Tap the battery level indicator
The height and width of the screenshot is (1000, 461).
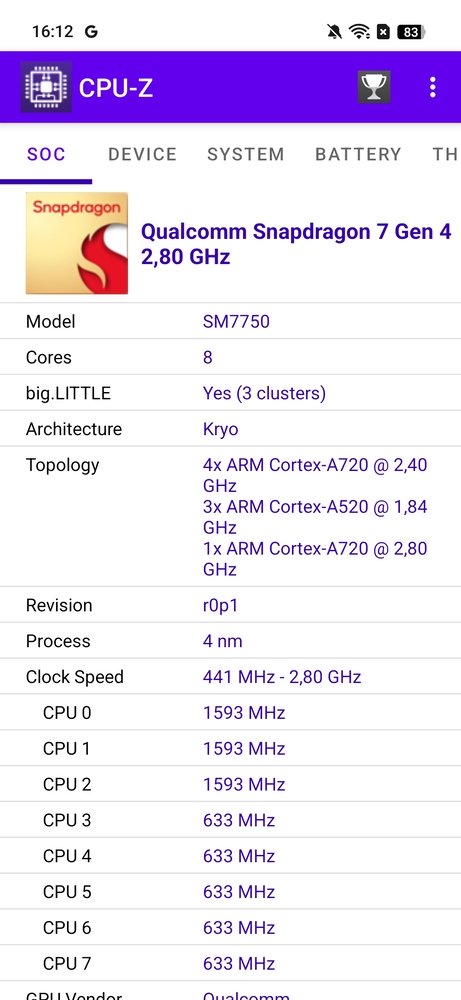[411, 31]
